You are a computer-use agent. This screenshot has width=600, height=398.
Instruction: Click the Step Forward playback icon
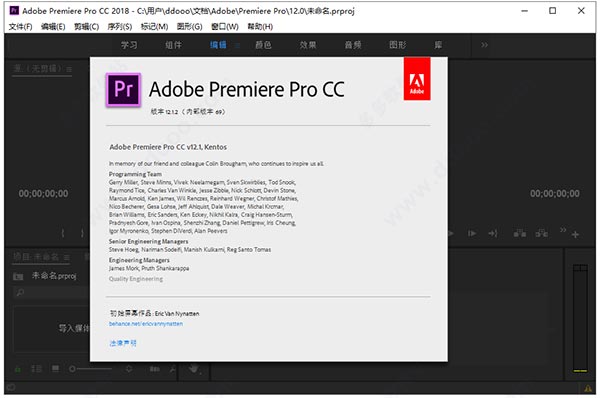pyautogui.click(x=472, y=233)
